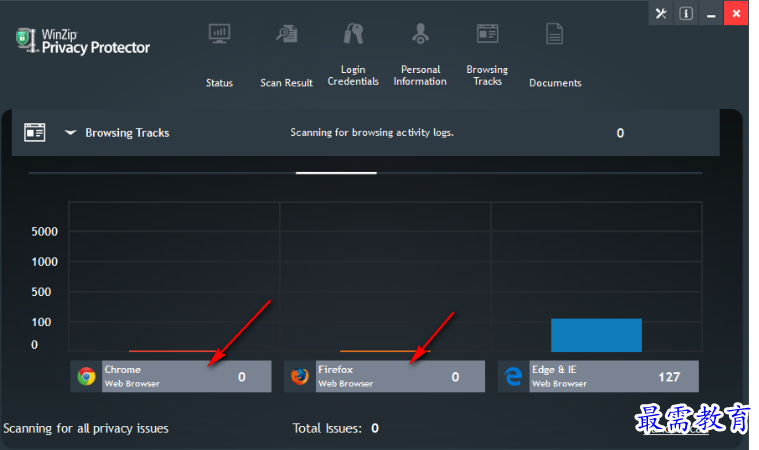The height and width of the screenshot is (450, 759).
Task: Click the Chrome browser icon
Action: point(87,377)
